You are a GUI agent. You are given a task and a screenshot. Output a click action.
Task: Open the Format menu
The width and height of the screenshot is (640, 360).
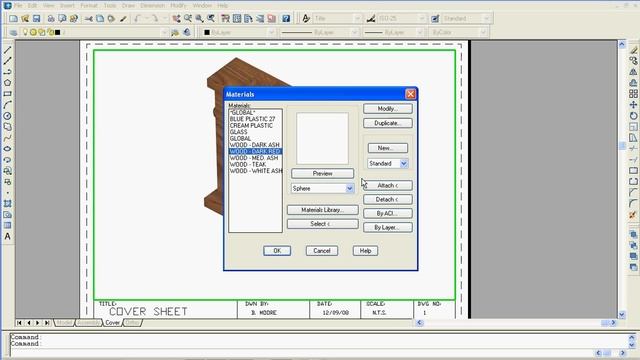tap(89, 6)
